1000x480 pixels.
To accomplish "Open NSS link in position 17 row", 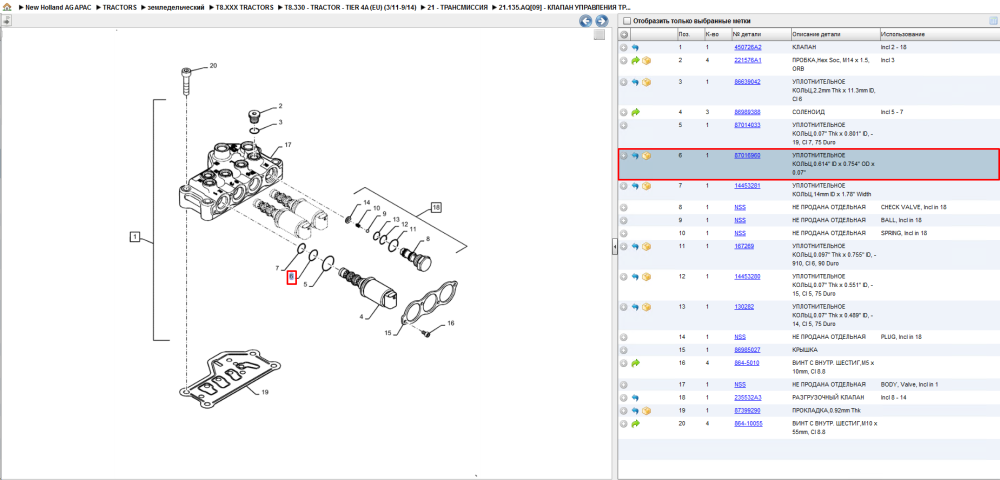I will click(x=740, y=384).
